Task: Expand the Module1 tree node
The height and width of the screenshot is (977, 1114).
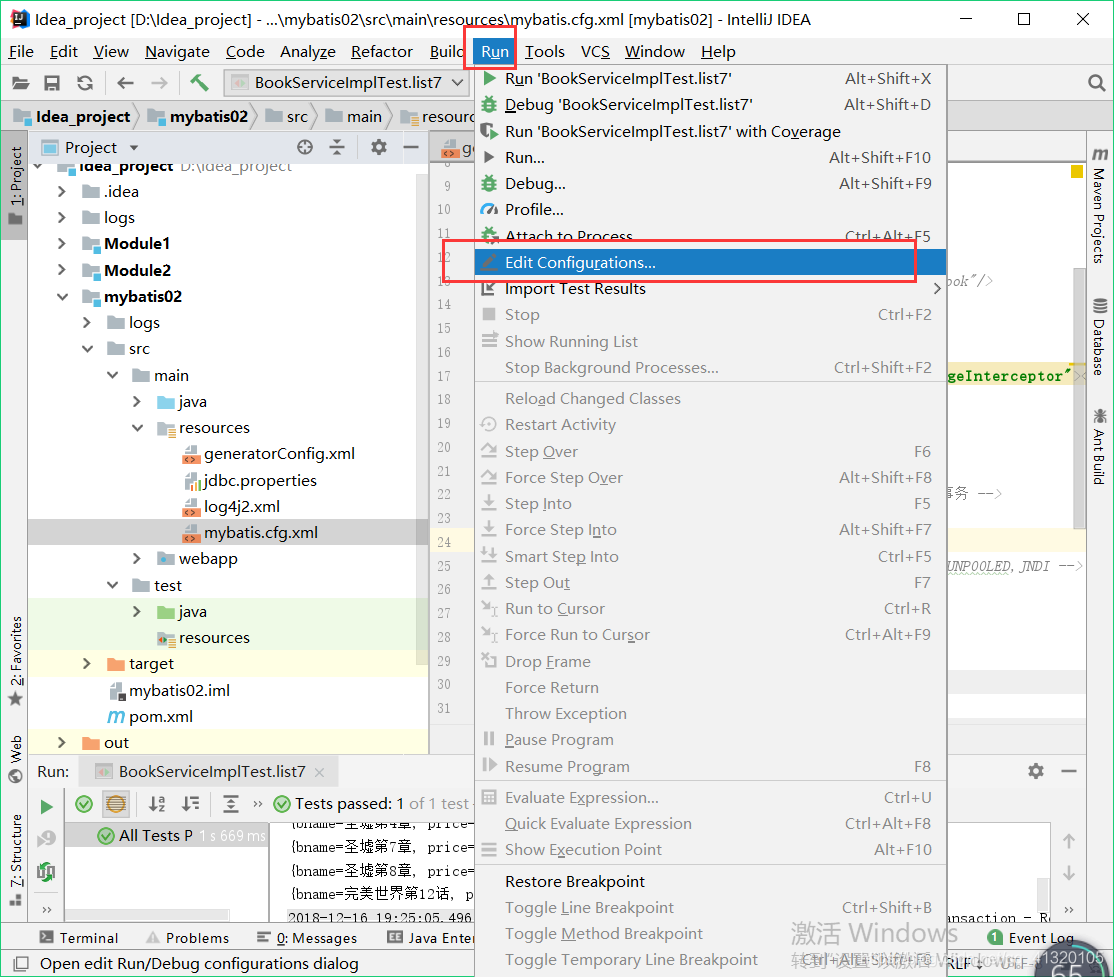Action: (x=62, y=244)
